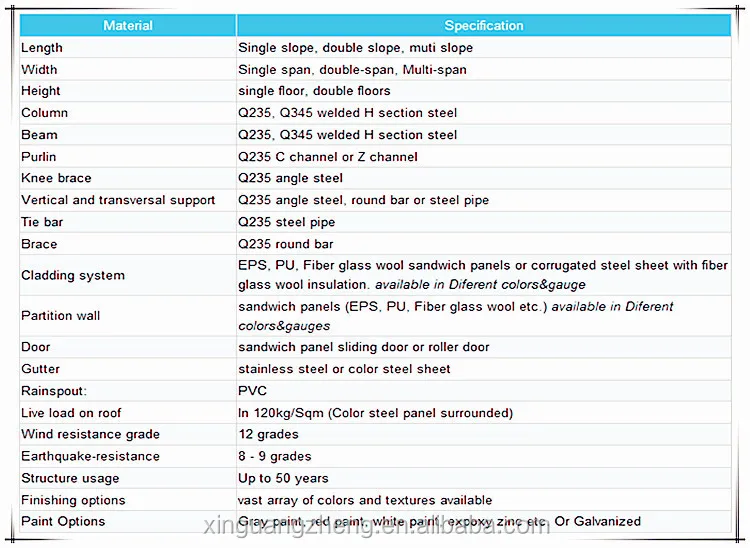Click the Gutter row label

coord(41,369)
